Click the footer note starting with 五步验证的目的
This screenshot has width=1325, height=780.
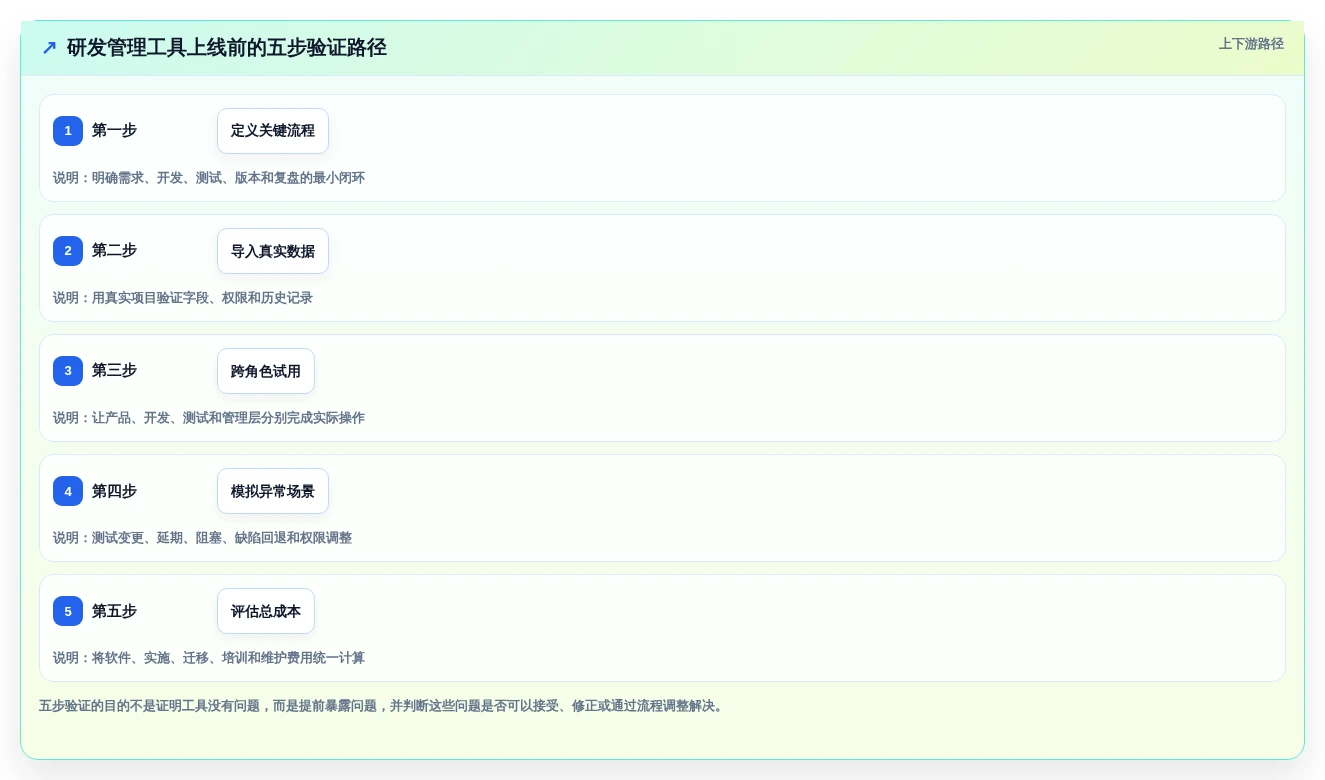pos(383,706)
